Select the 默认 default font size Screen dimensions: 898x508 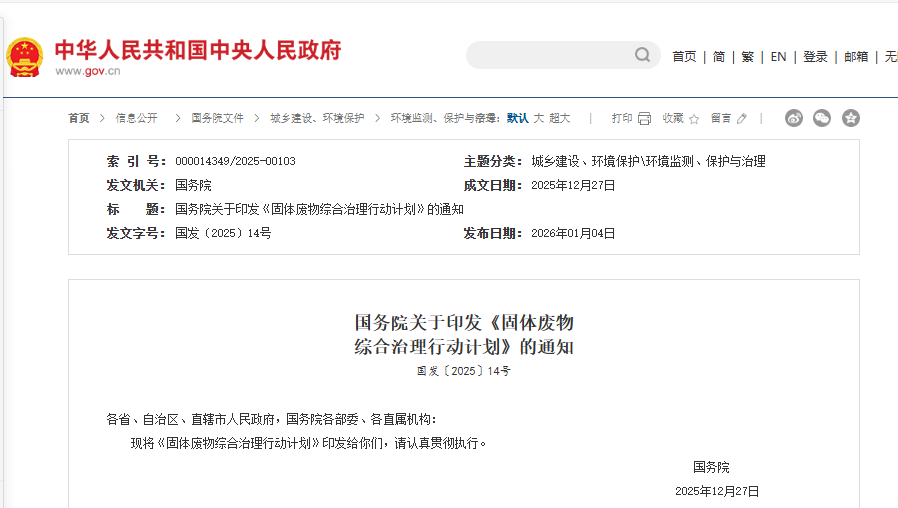point(517,118)
